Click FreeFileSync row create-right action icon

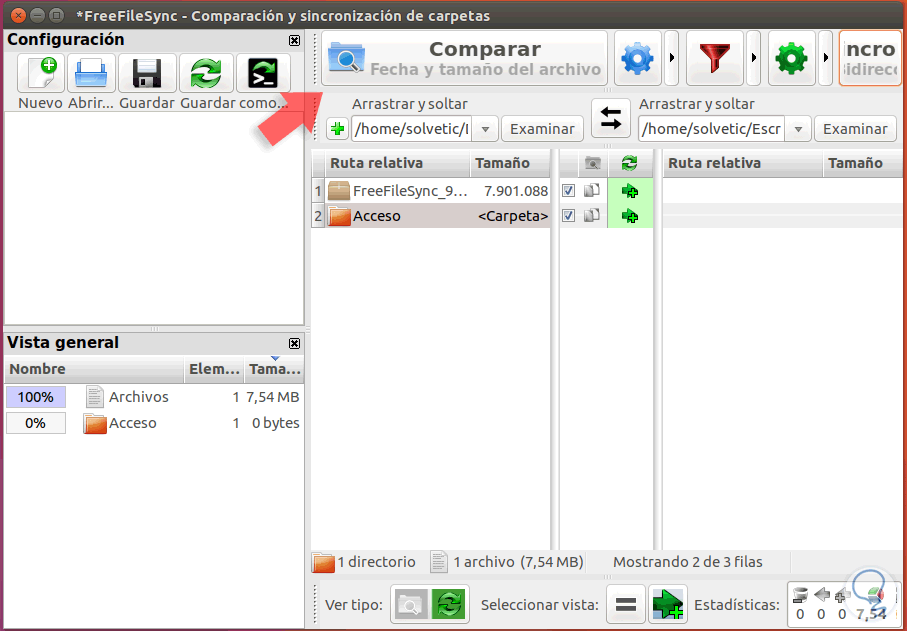pos(629,190)
